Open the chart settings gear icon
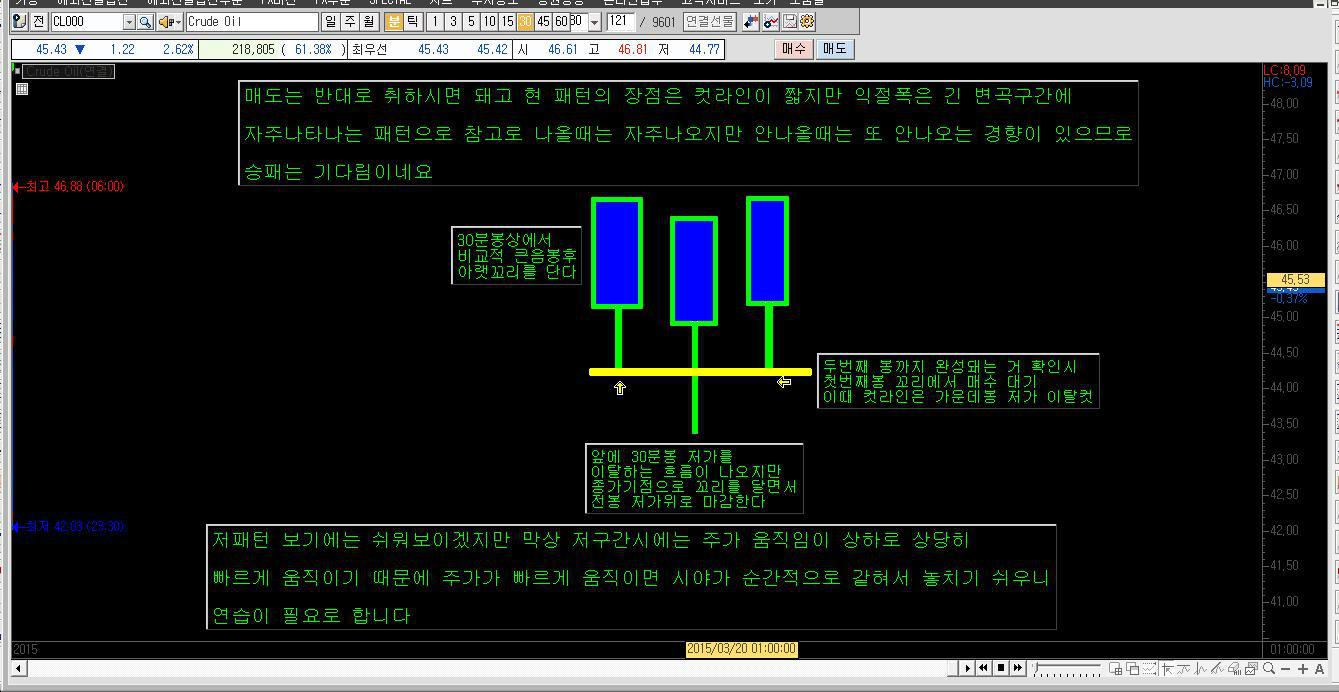The height and width of the screenshot is (692, 1339). [x=807, y=21]
